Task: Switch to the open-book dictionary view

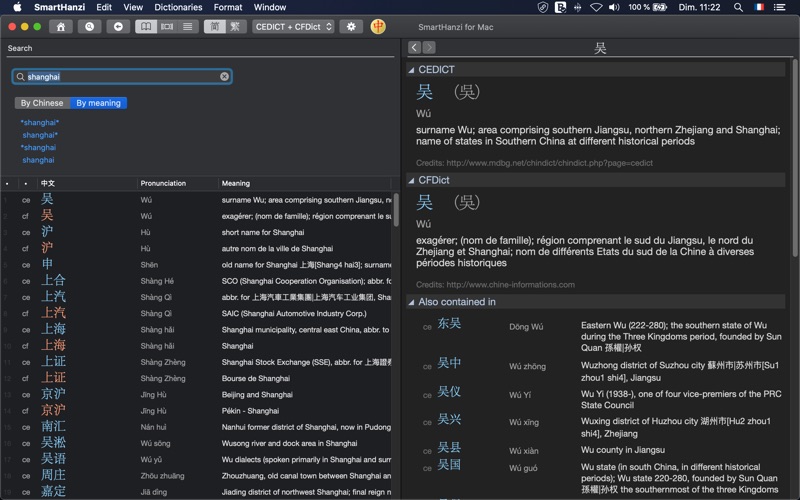Action: point(146,26)
